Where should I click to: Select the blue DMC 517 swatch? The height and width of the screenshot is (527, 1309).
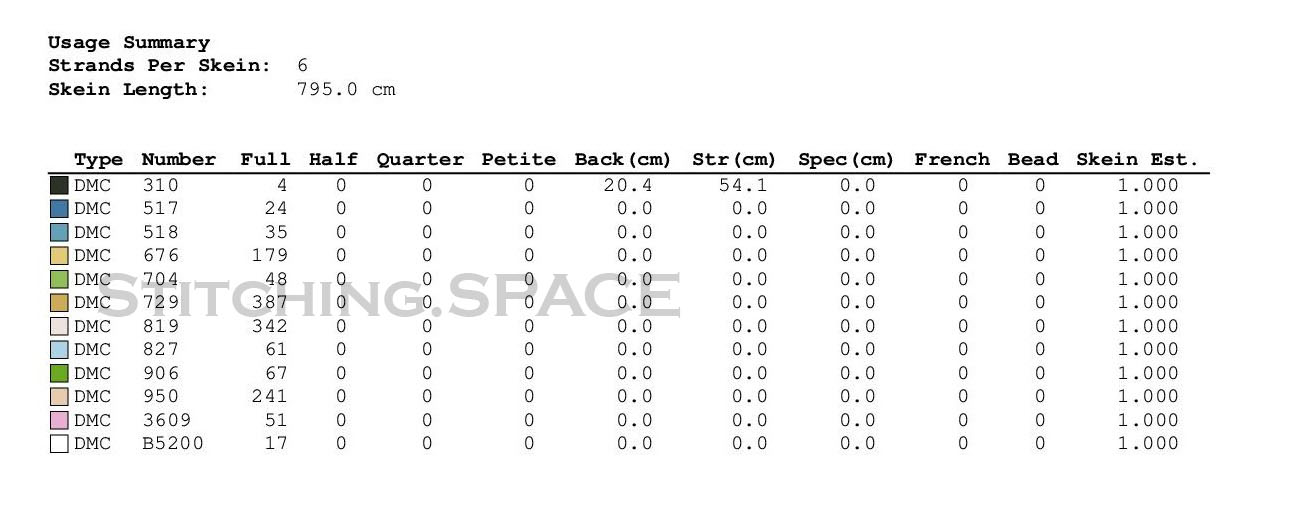tap(59, 209)
